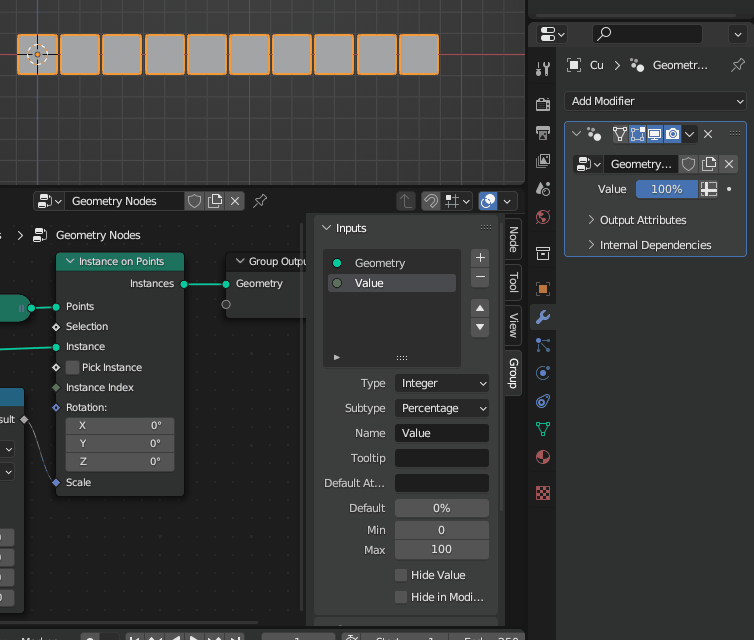Viewport: 754px width, 640px height.
Task: Open the Subtype Percentage dropdown
Action: pyautogui.click(x=442, y=408)
